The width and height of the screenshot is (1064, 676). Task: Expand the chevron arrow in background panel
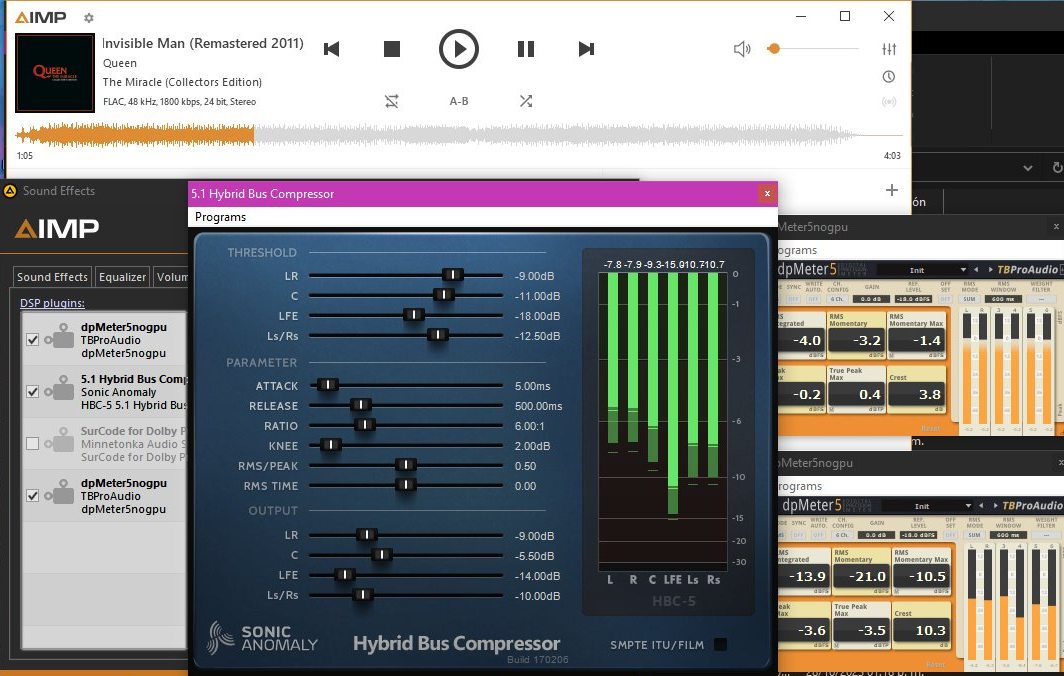pyautogui.click(x=1028, y=168)
